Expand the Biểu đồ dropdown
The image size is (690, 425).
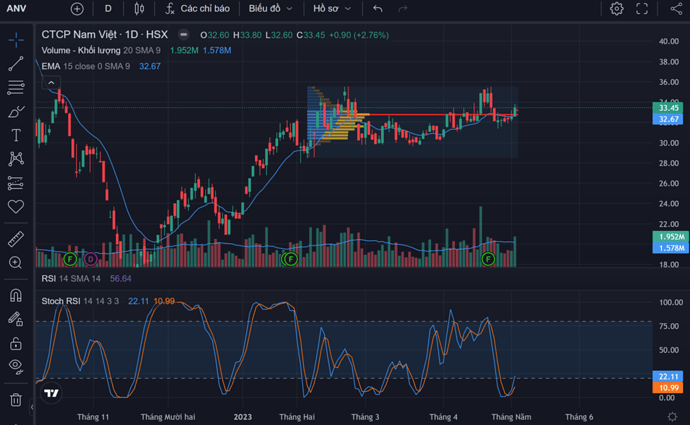(x=270, y=8)
